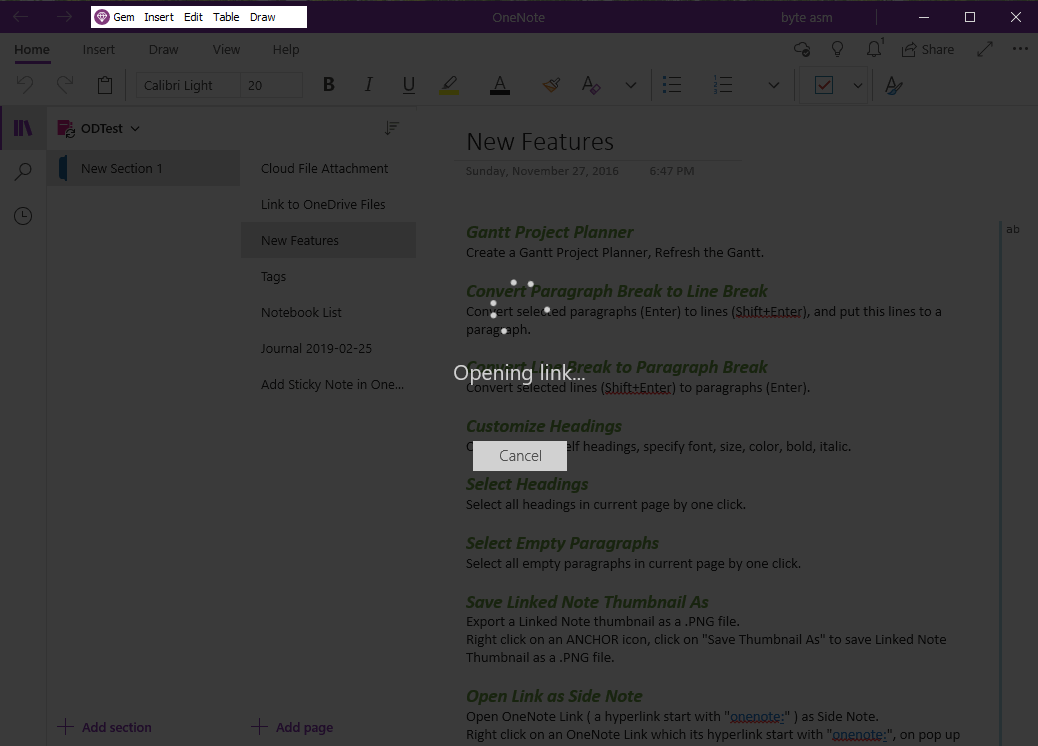1038x746 pixels.
Task: Open the Recent Notes clock icon
Action: click(23, 216)
